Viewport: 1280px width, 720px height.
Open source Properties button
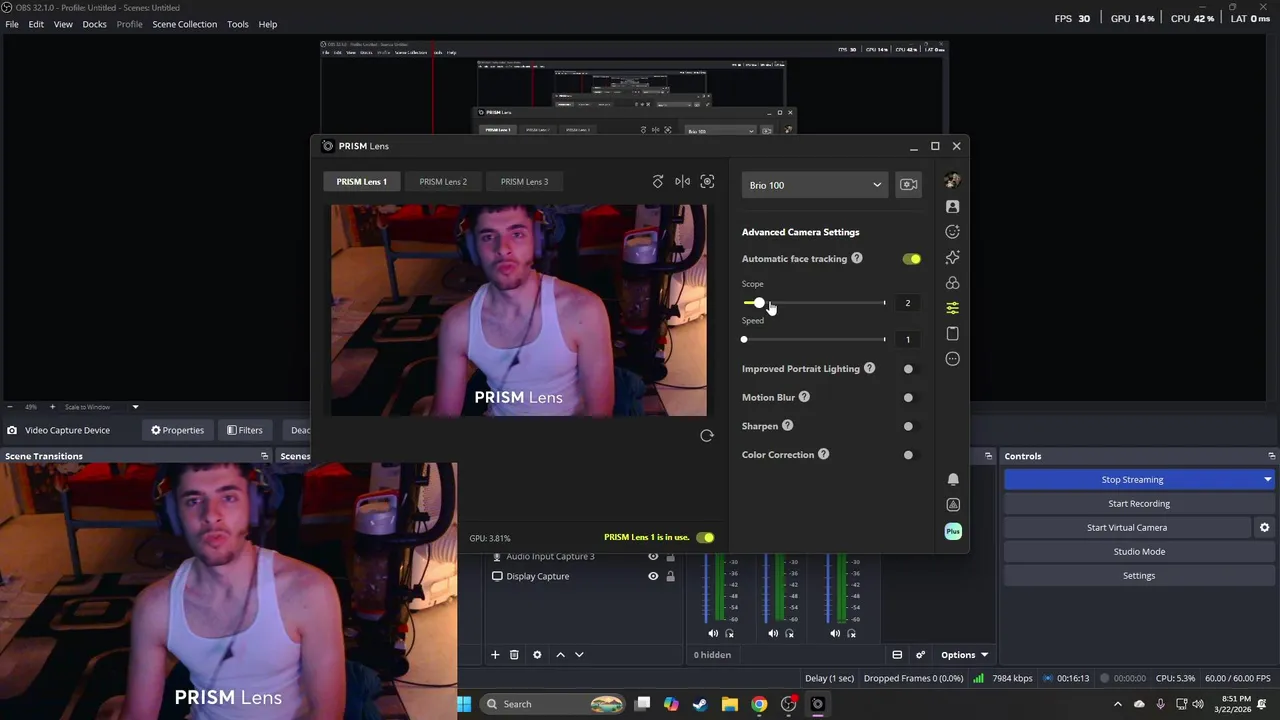177,430
